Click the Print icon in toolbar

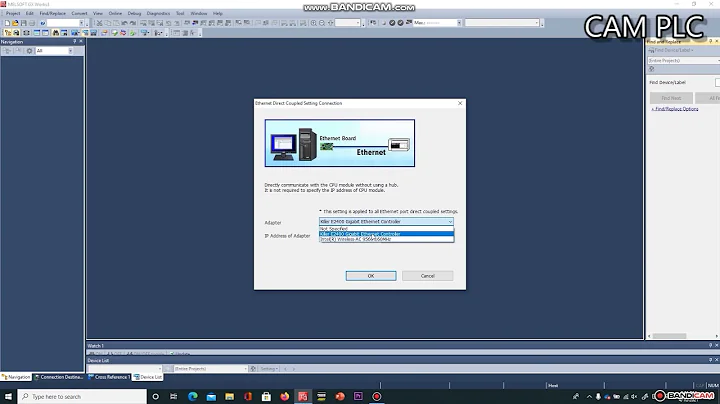[32, 23]
